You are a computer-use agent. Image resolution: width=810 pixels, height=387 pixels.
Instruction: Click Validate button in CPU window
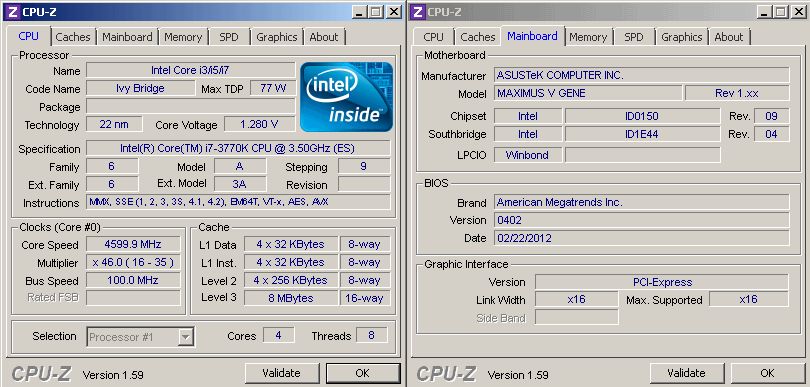[x=281, y=373]
